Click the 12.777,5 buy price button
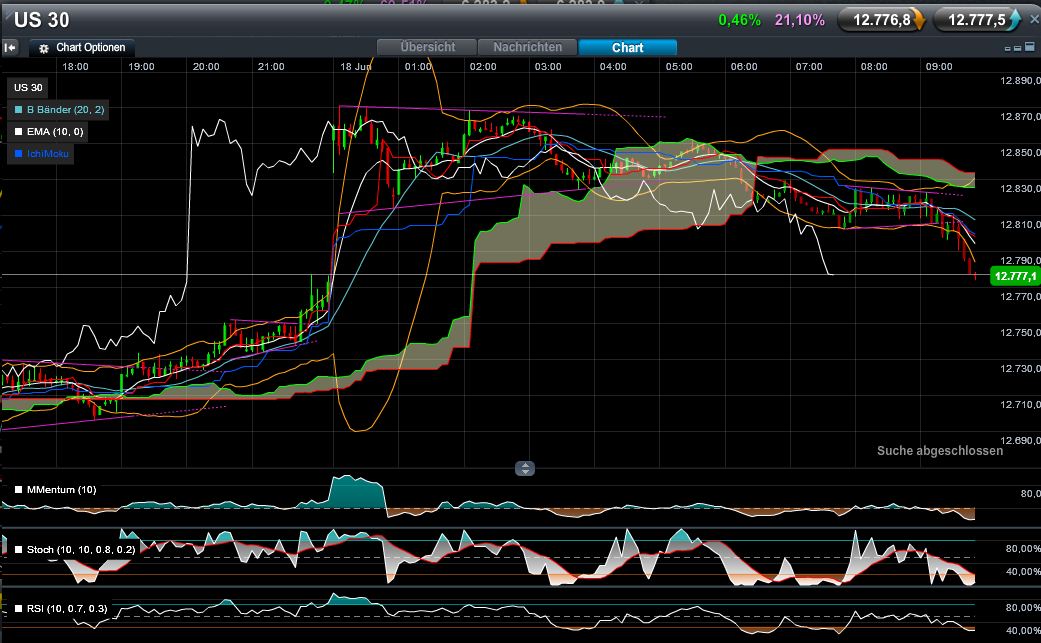 click(977, 20)
